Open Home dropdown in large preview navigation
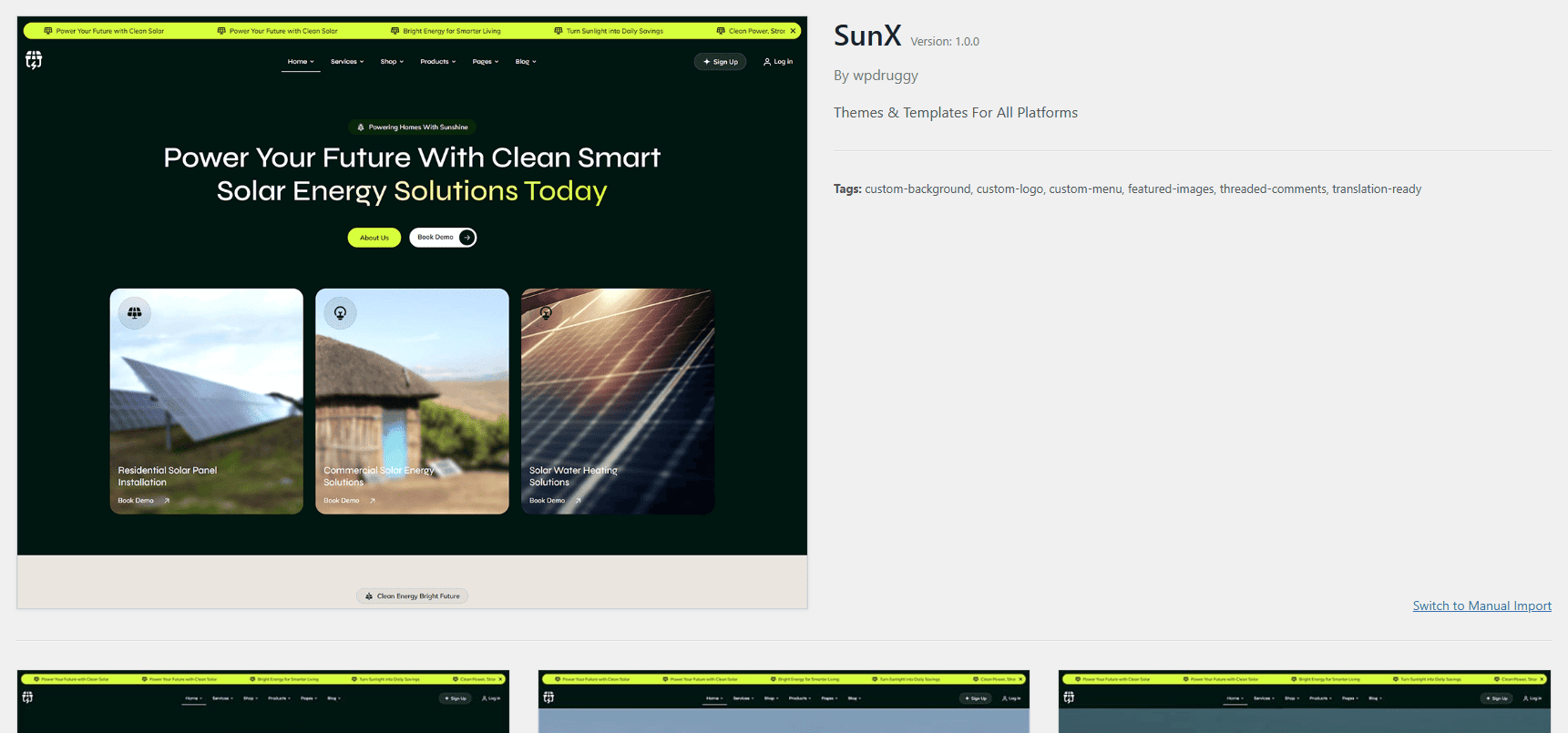 click(301, 62)
